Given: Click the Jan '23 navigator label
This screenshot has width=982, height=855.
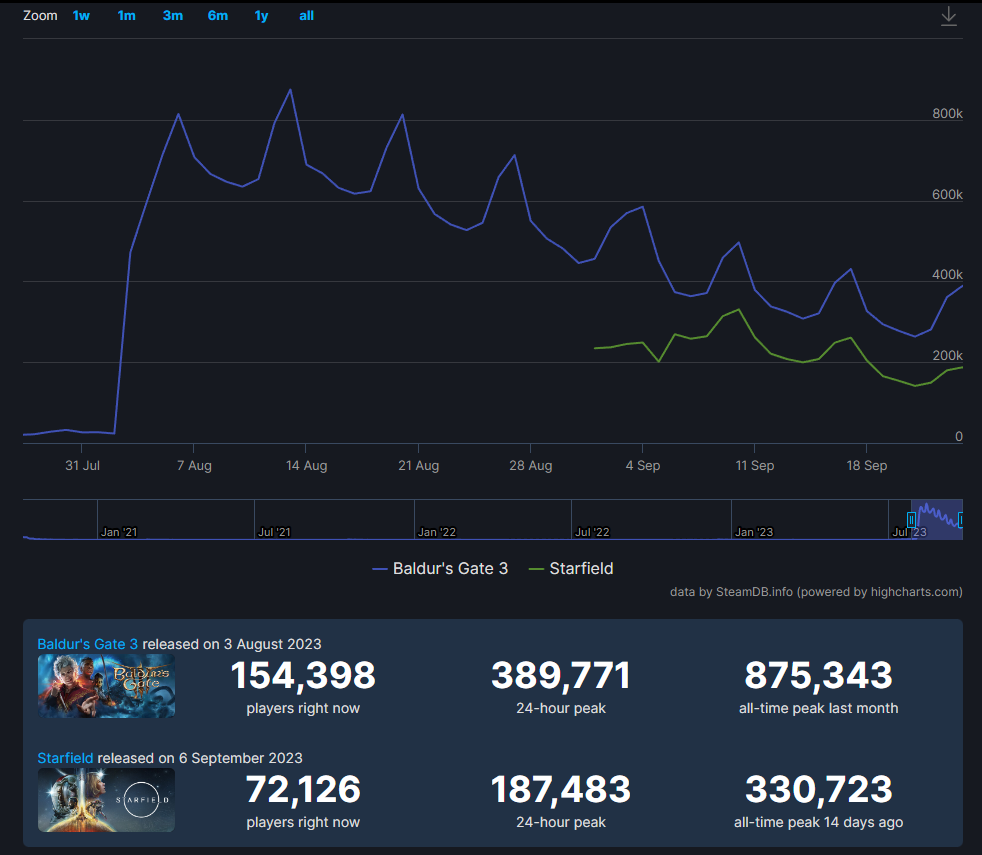Looking at the screenshot, I should pos(754,532).
